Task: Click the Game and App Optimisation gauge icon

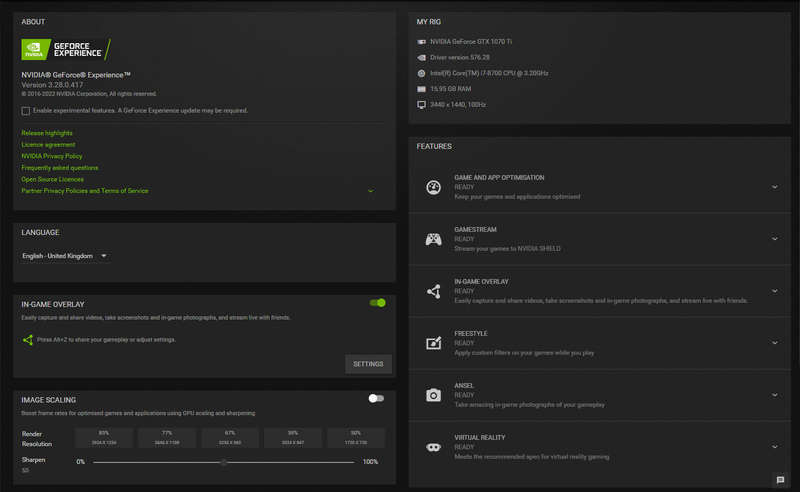Action: point(434,187)
